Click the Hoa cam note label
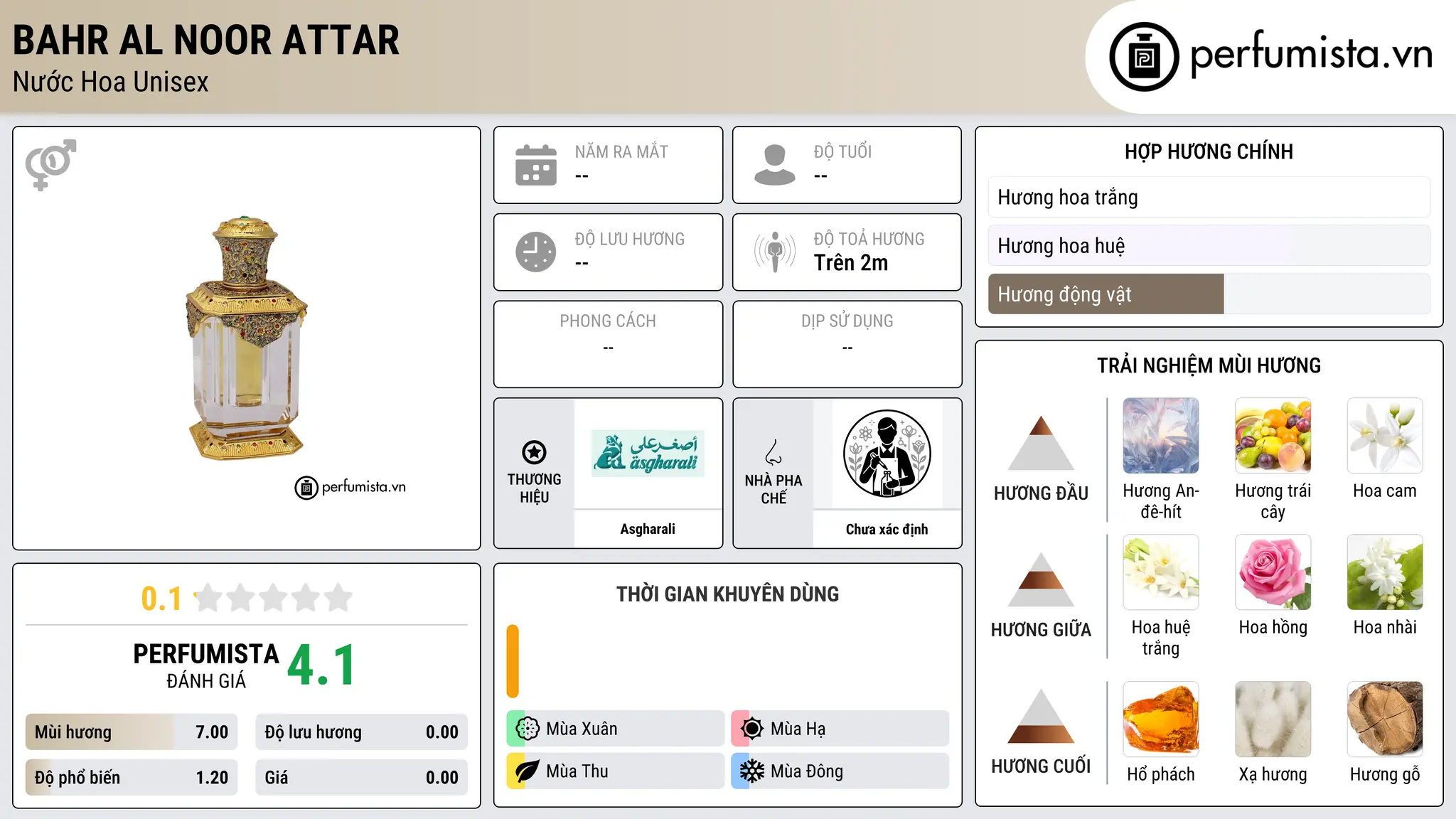 tap(1385, 491)
